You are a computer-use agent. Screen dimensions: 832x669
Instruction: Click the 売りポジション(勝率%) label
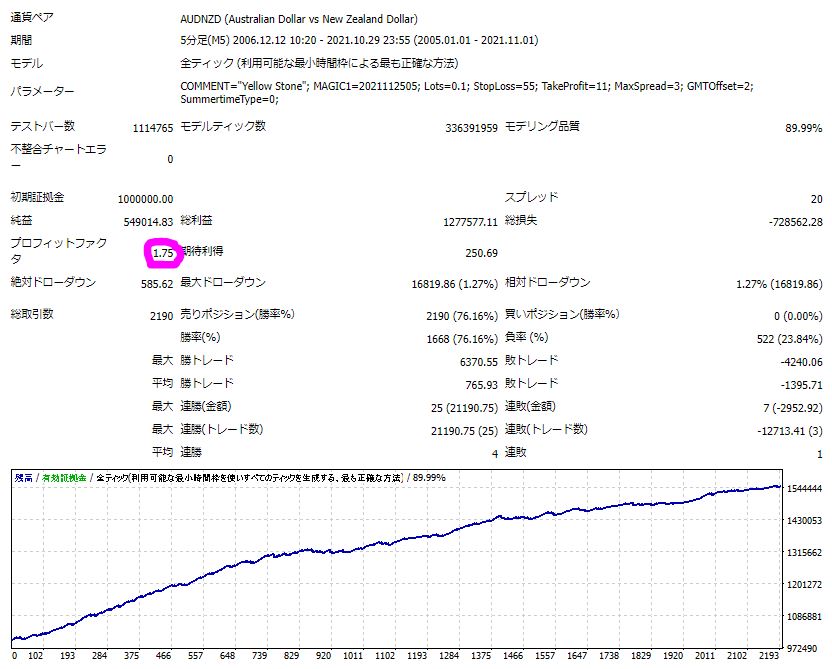tap(237, 314)
